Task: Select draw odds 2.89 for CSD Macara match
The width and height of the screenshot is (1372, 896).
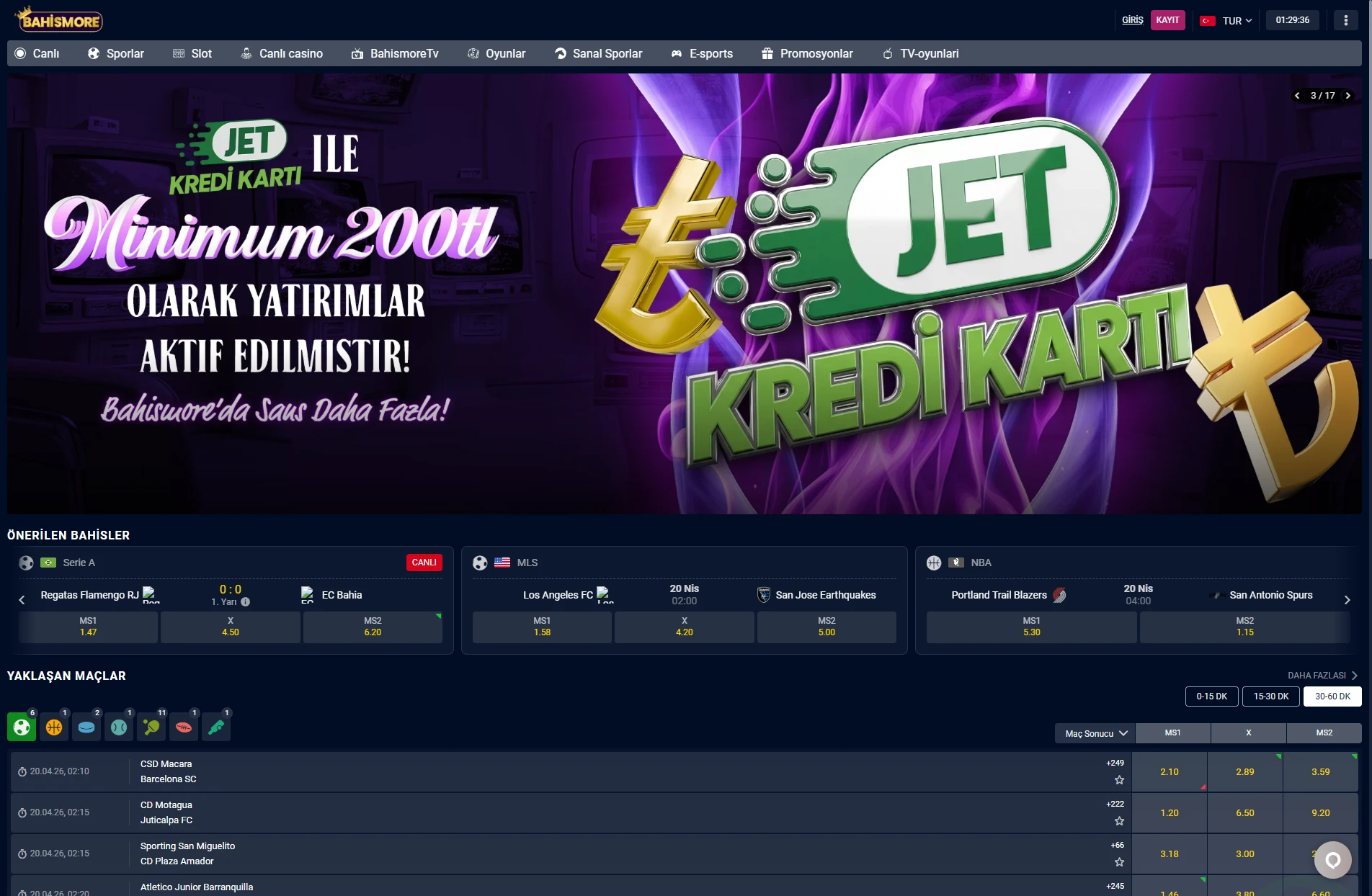Action: coord(1245,772)
